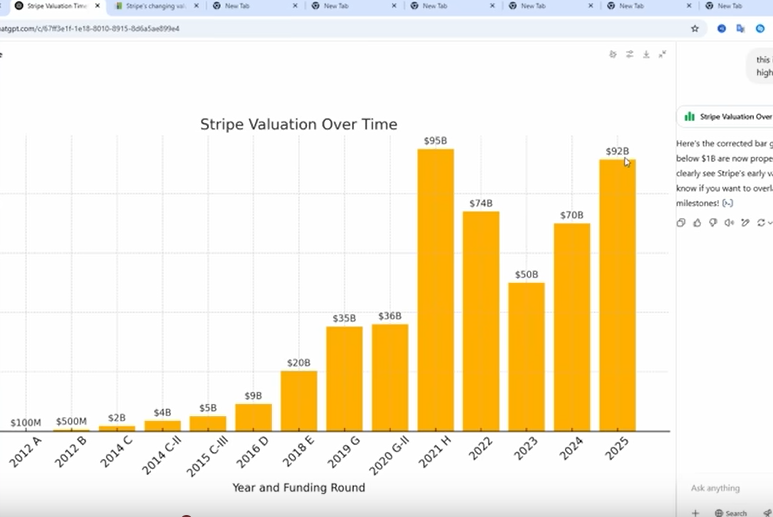Click the 2019 G axis label

344,451
